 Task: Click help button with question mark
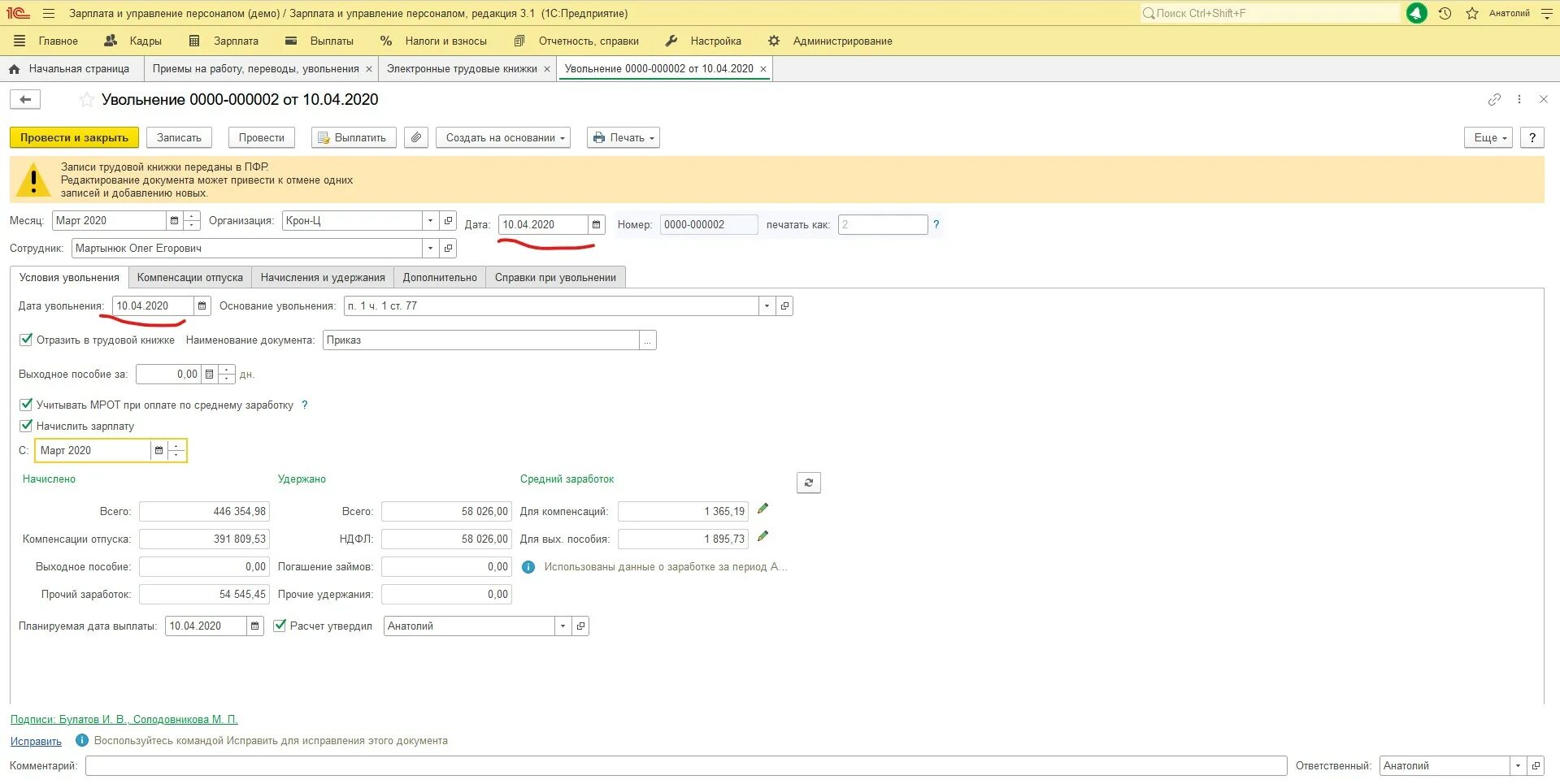[1532, 137]
